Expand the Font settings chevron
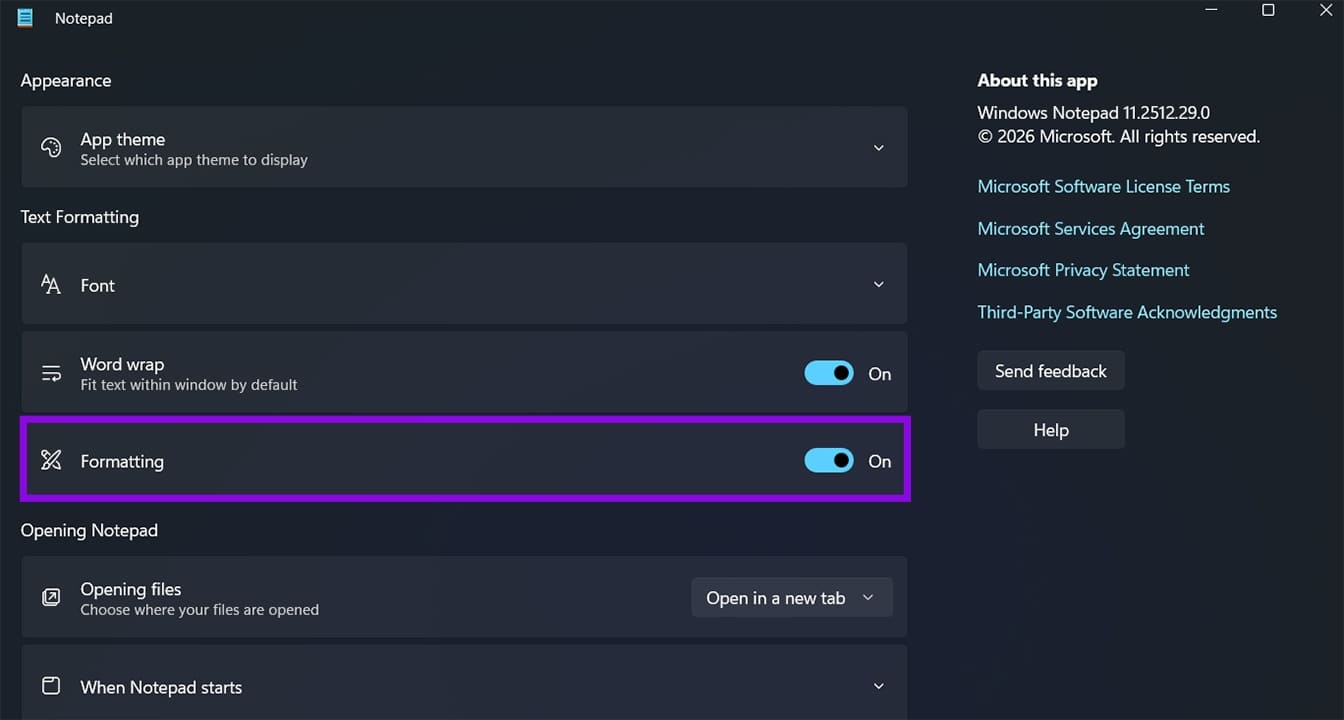 point(879,285)
